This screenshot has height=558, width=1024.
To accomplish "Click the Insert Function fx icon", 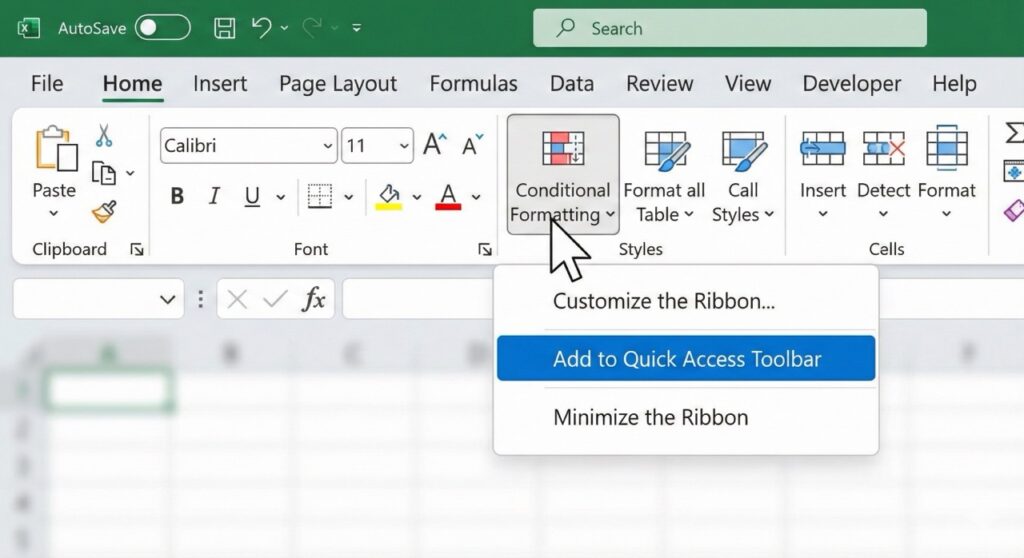I will coord(314,299).
